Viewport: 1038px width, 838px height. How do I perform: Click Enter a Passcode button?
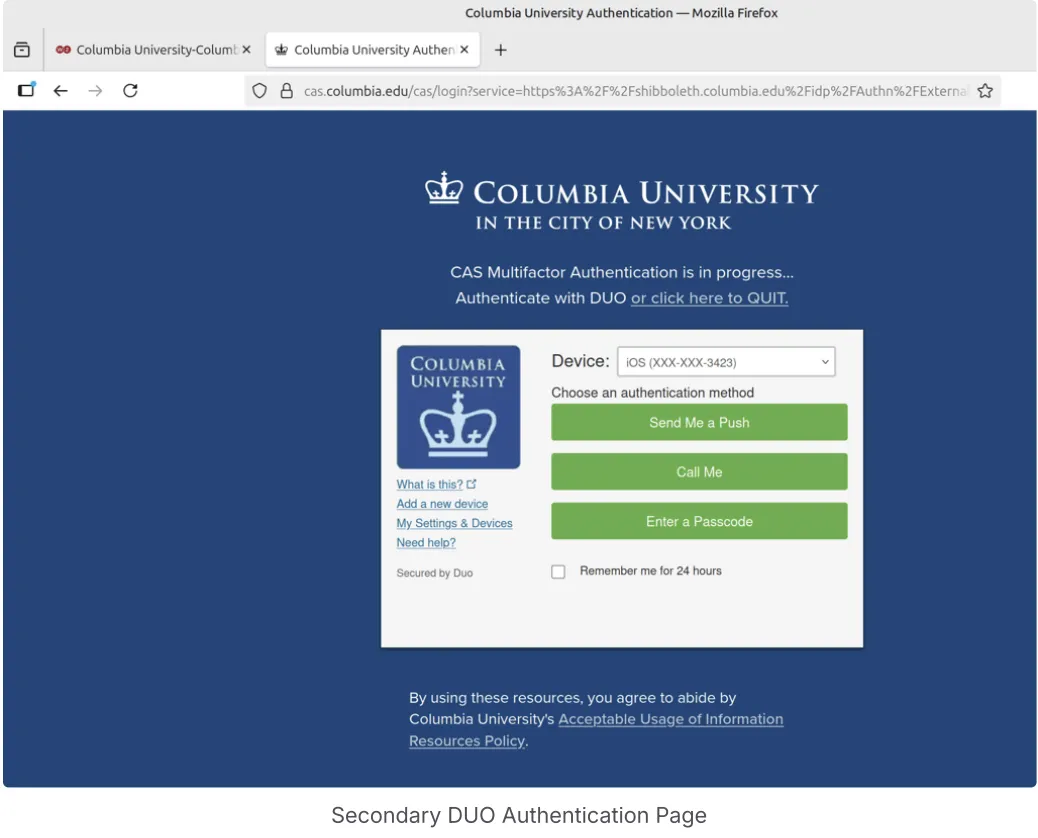[x=699, y=522]
